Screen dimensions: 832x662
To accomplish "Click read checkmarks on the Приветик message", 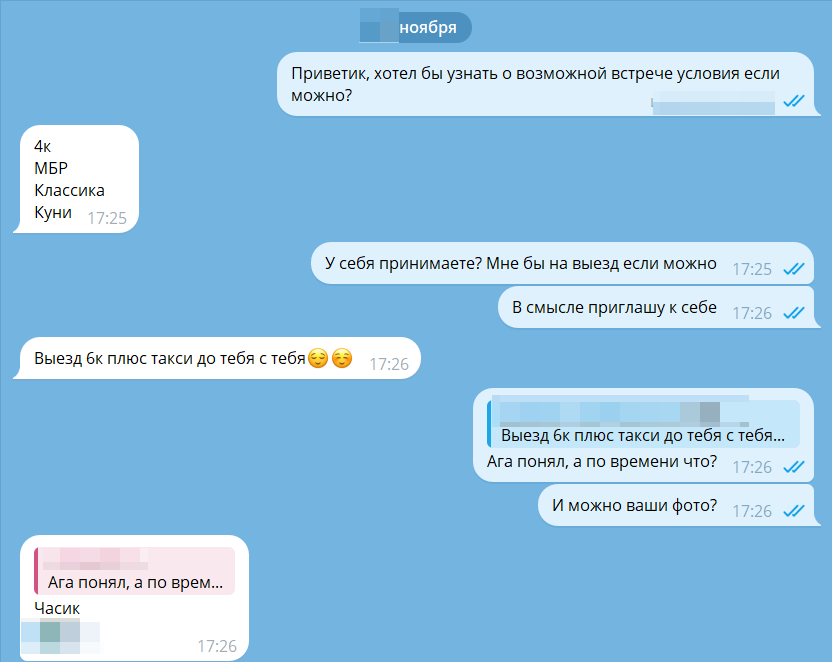I will pyautogui.click(x=794, y=101).
